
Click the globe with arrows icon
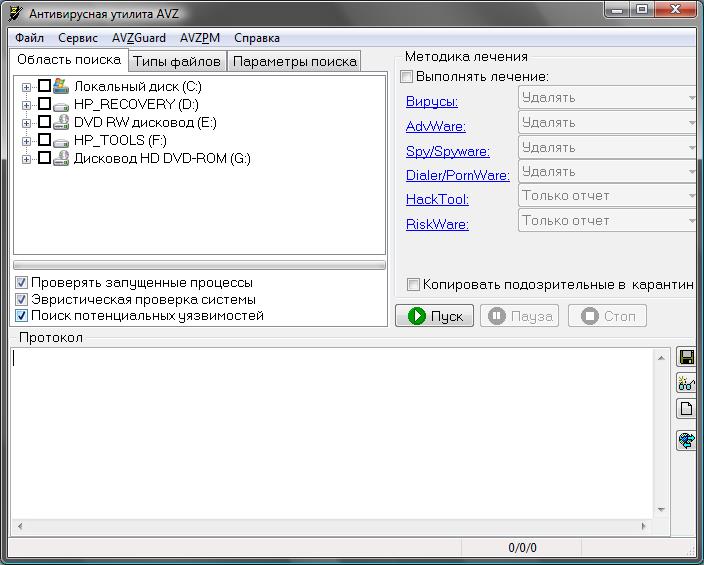687,440
